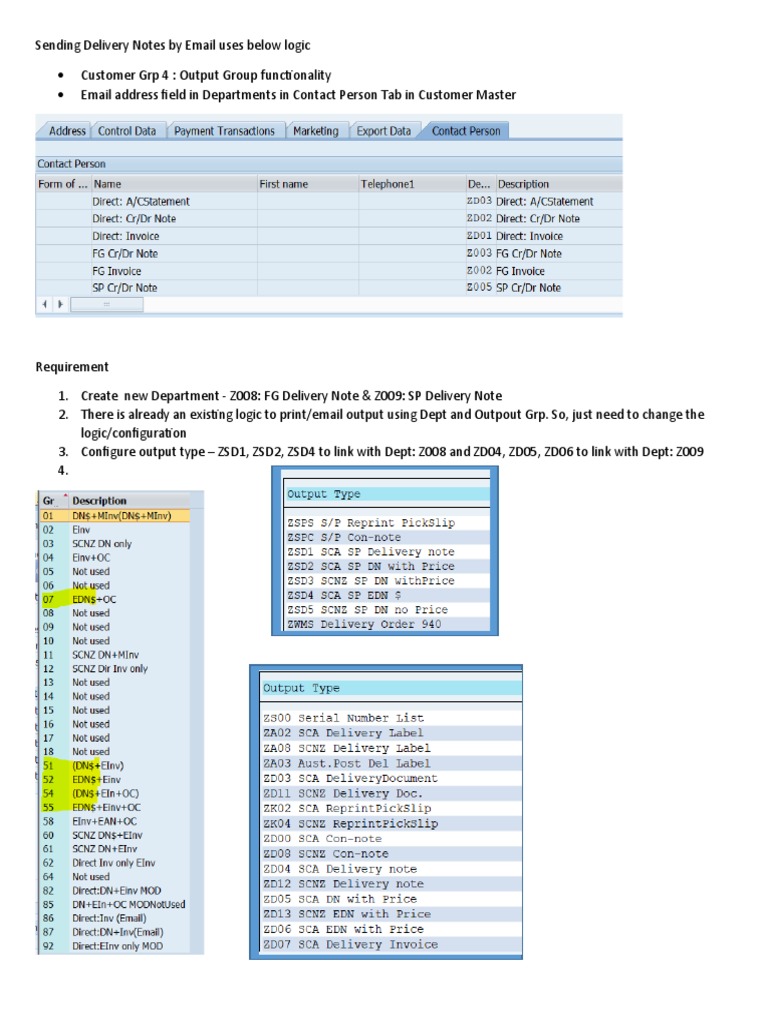The image size is (768, 1024).
Task: Switch to the Export Data tab
Action: [x=383, y=131]
